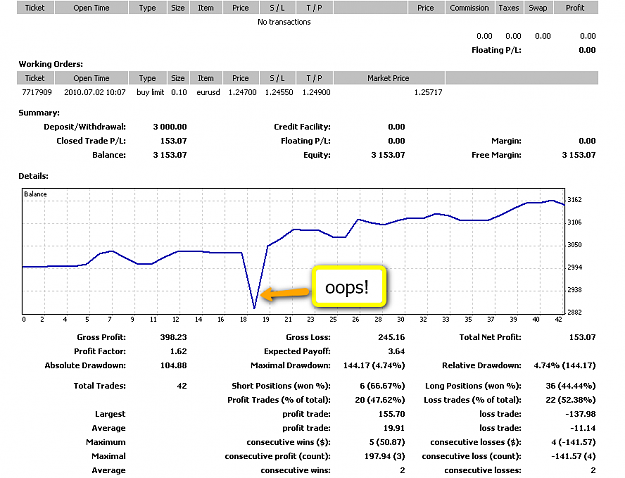Viewport: 625px width, 478px height.
Task: Click the eurusd item cell
Action: pos(208,92)
